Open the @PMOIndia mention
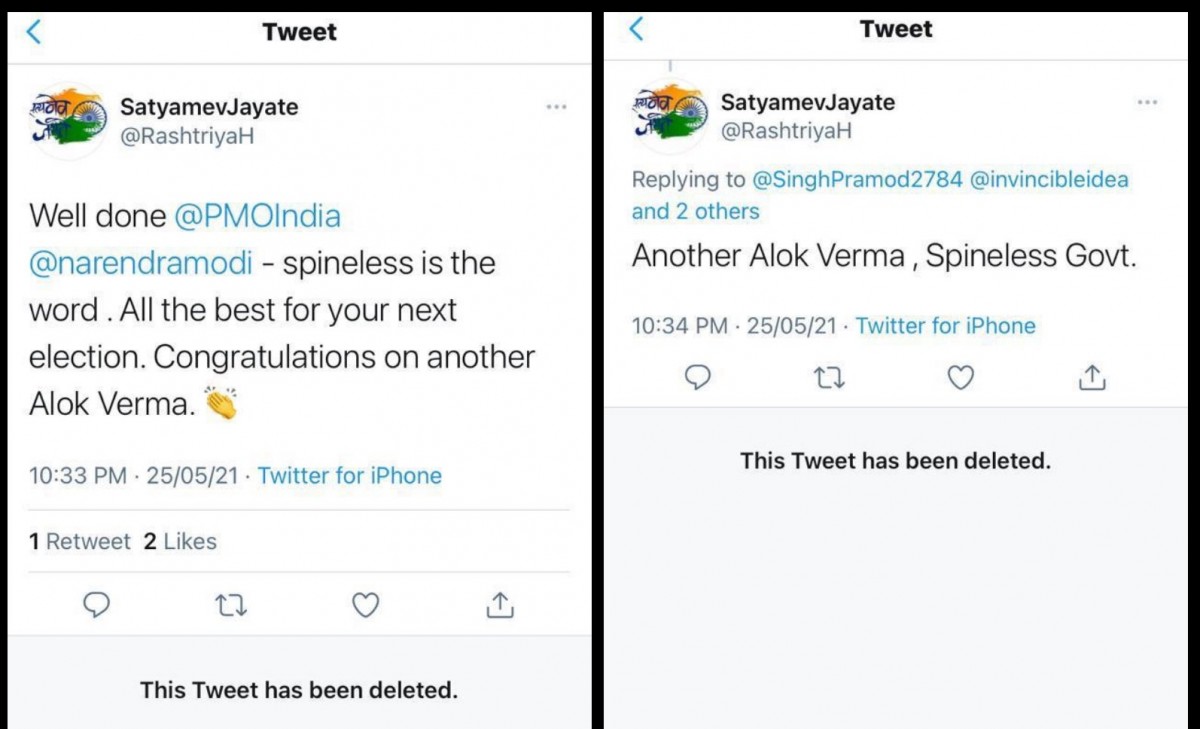The image size is (1200, 729). (257, 215)
